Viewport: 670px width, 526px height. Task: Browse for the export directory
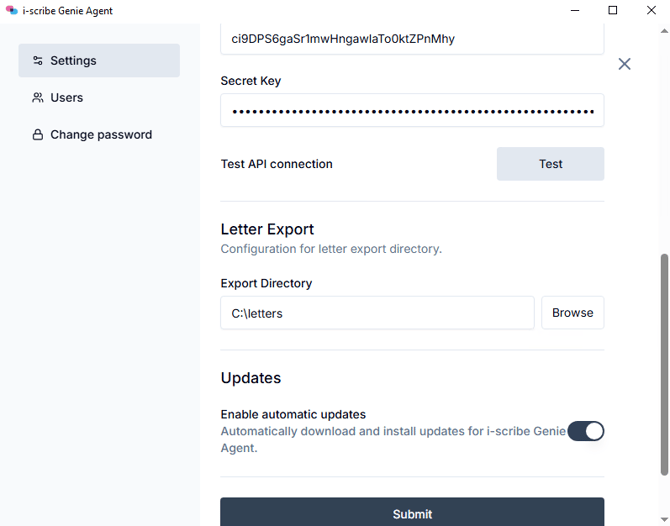pos(573,313)
